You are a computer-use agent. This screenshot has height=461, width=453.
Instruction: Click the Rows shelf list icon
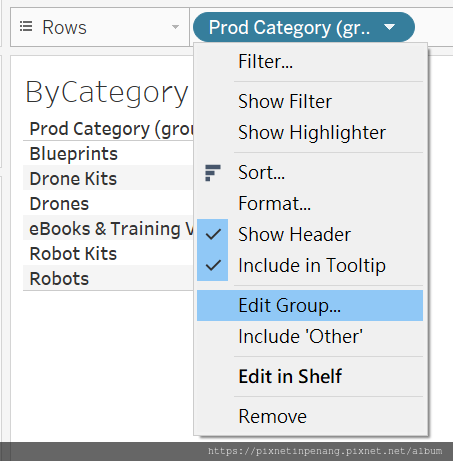pos(26,26)
